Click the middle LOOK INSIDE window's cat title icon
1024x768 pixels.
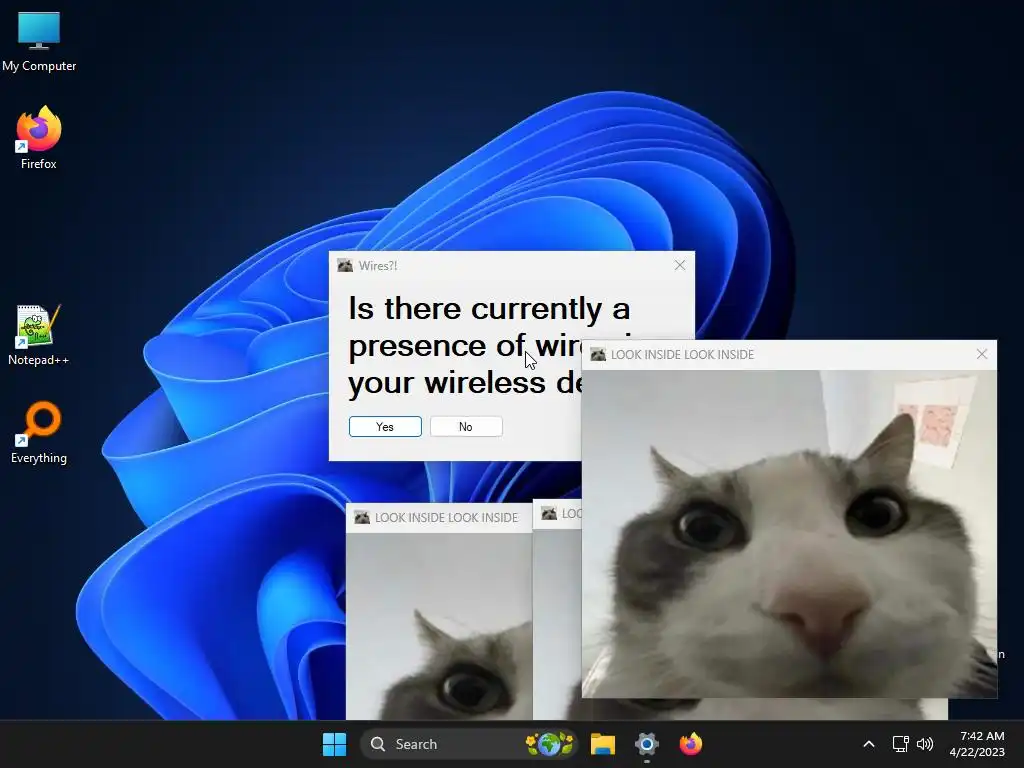tap(549, 513)
